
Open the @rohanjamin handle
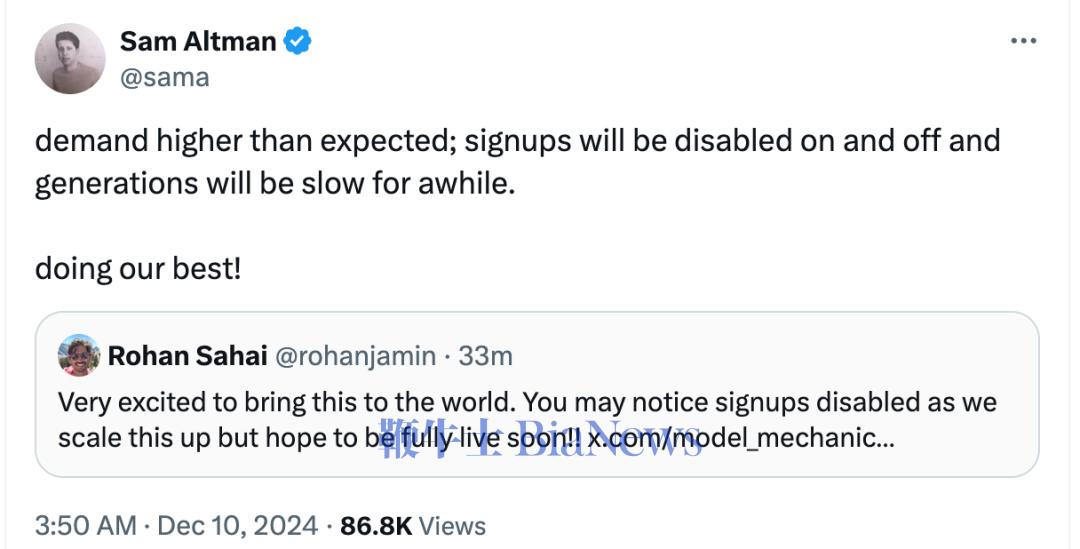354,356
